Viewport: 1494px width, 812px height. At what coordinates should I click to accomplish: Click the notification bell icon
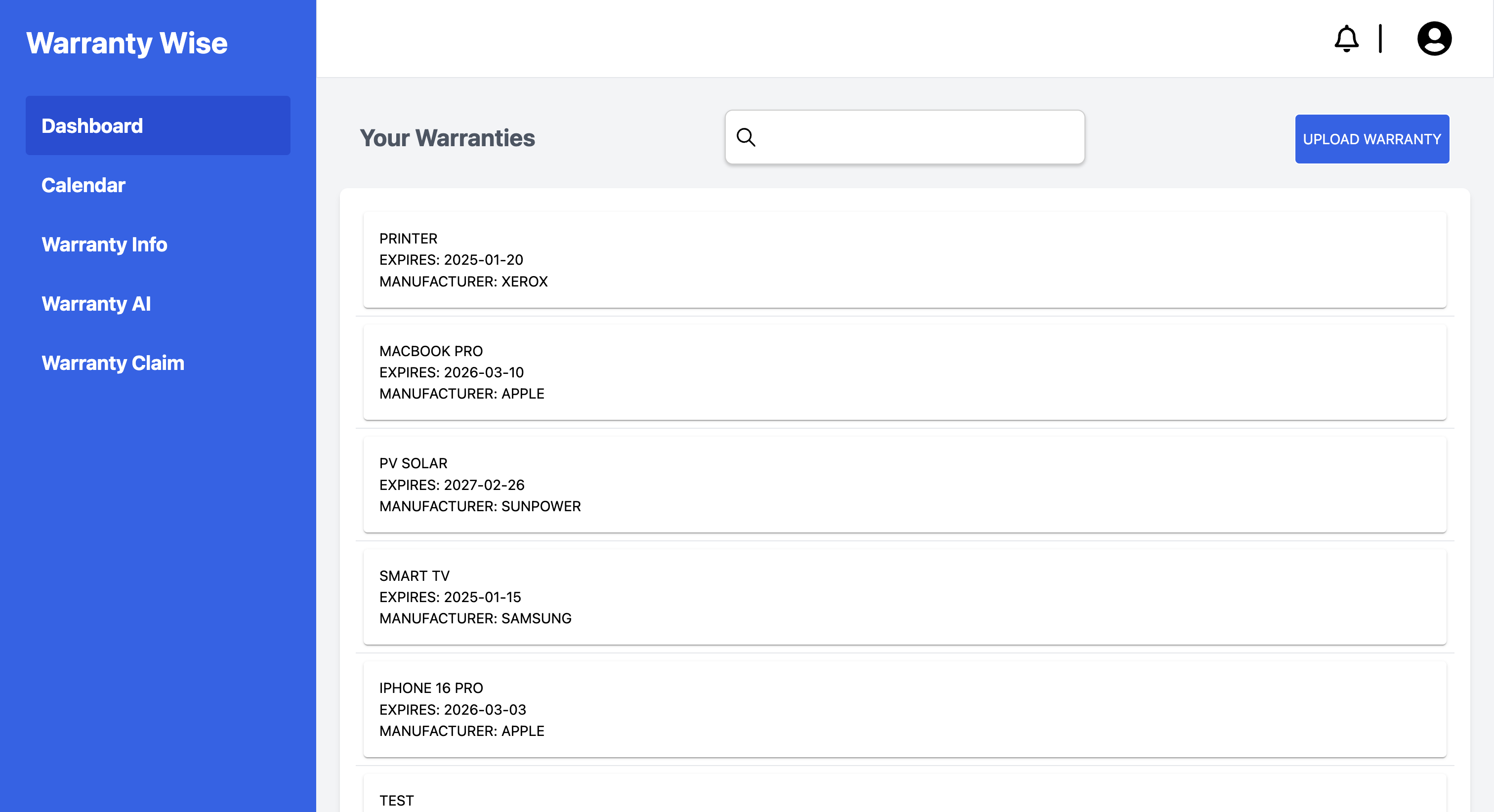tap(1346, 39)
